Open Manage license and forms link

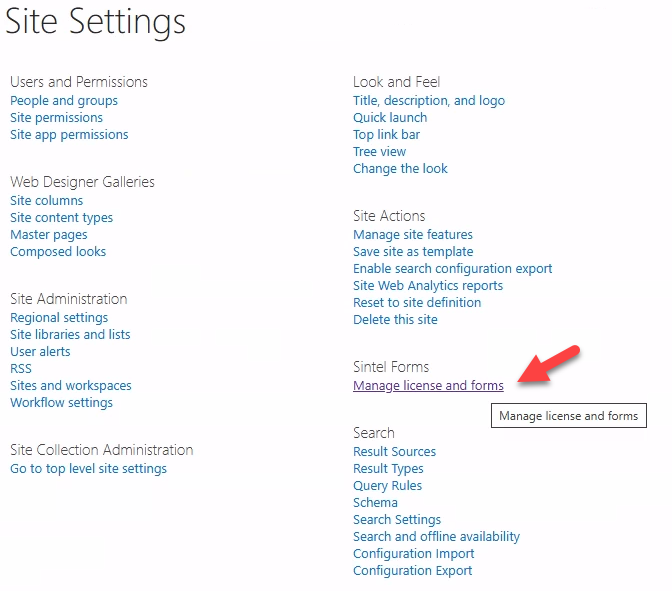pyautogui.click(x=428, y=385)
